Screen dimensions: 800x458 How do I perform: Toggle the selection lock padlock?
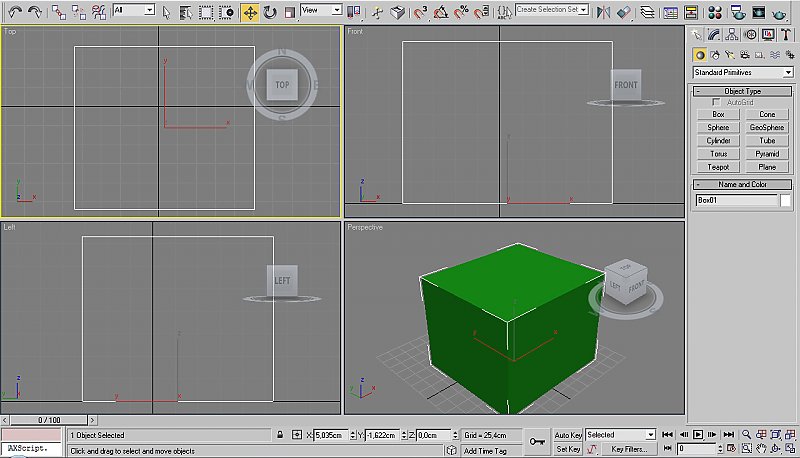pyautogui.click(x=279, y=435)
